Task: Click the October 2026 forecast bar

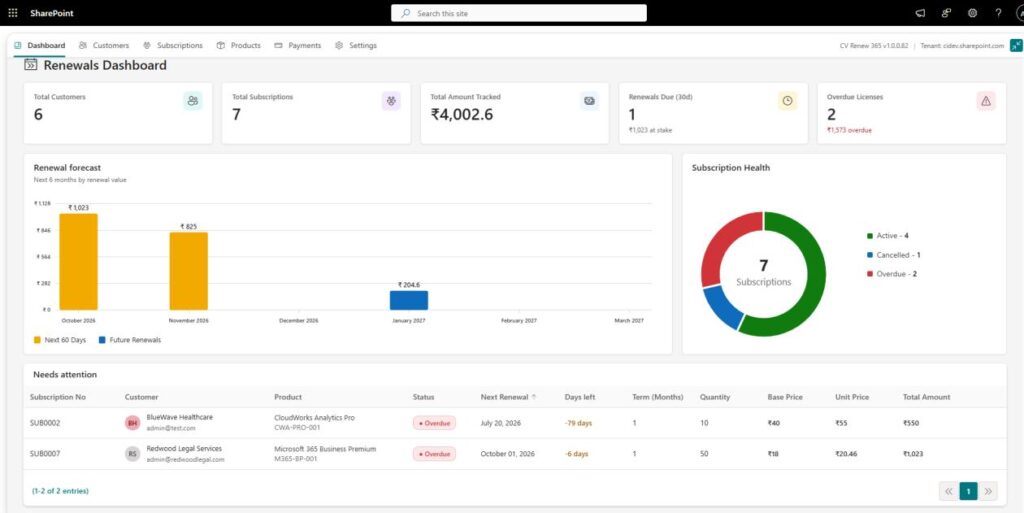Action: point(78,262)
